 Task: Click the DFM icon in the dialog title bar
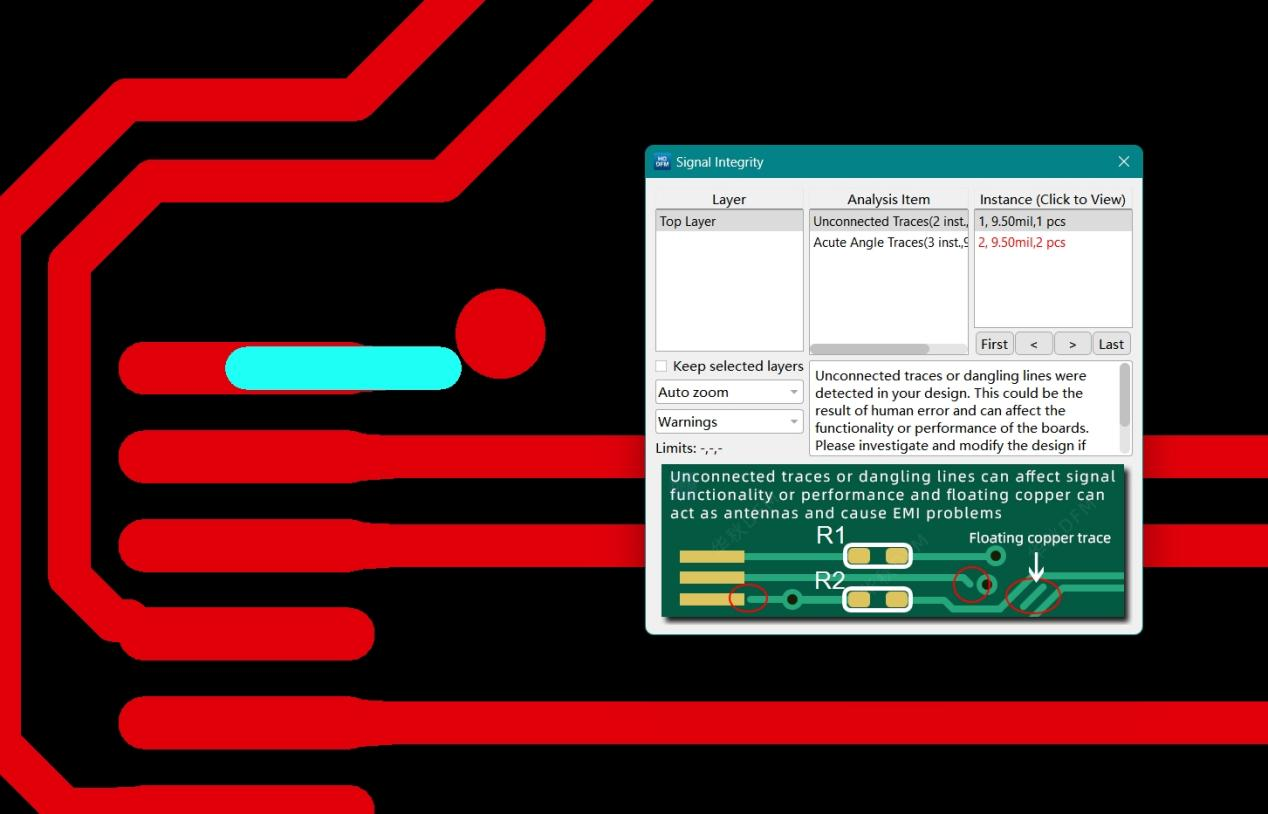[x=662, y=162]
